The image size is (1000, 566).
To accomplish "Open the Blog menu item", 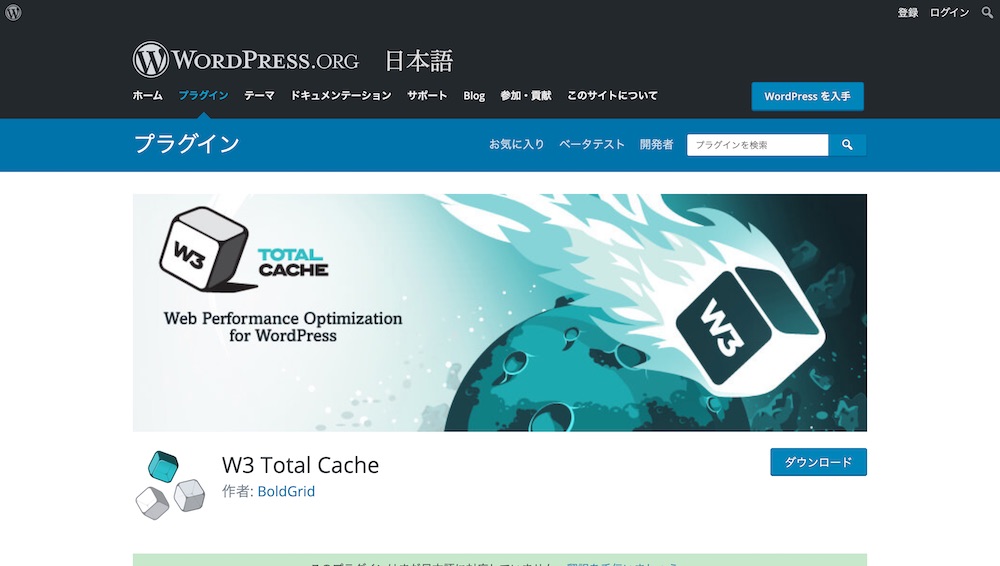I will [x=474, y=96].
